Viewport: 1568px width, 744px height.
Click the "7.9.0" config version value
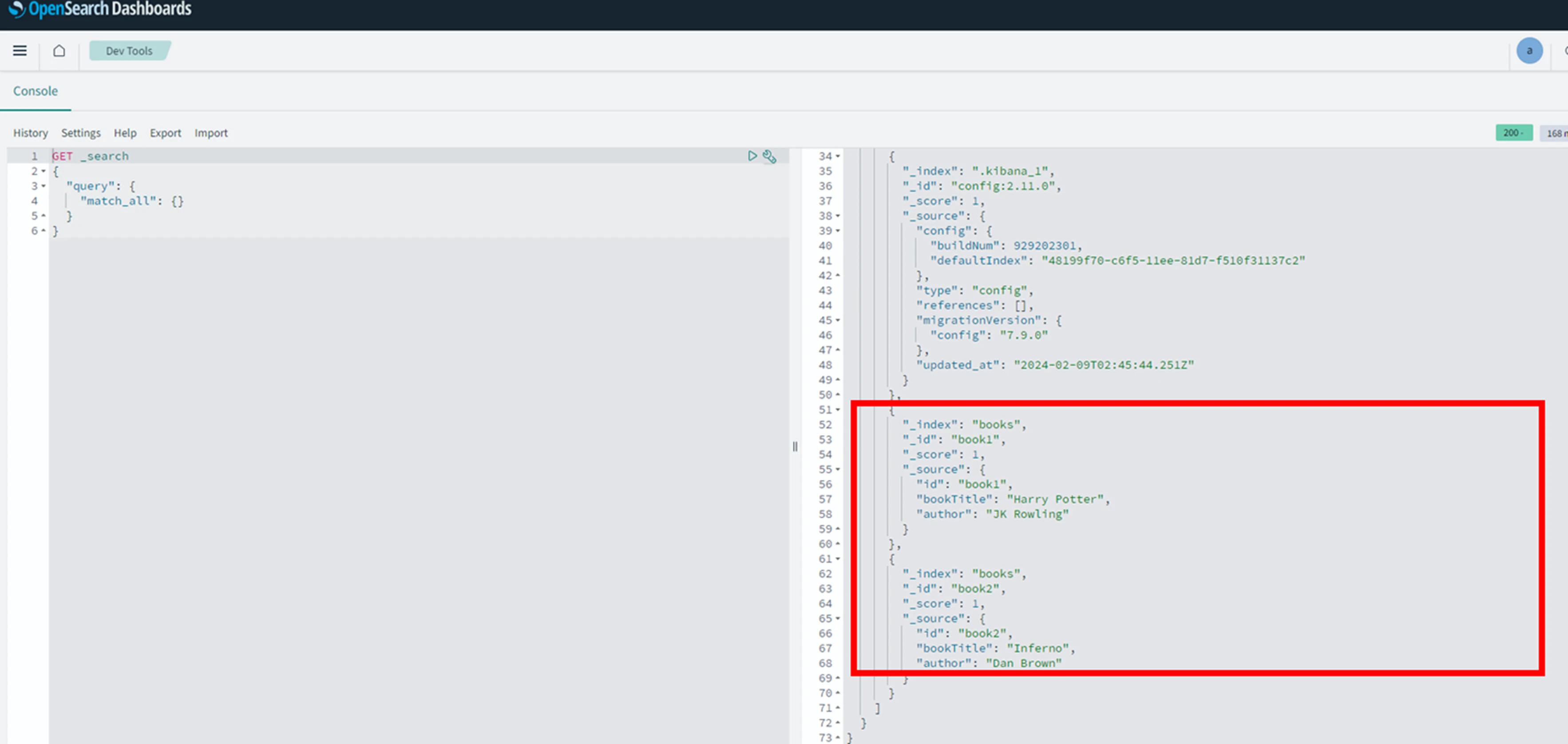point(1024,335)
